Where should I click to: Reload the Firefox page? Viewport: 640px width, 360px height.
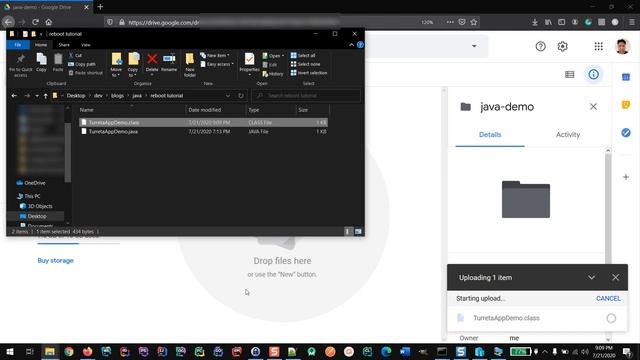pyautogui.click(x=36, y=22)
